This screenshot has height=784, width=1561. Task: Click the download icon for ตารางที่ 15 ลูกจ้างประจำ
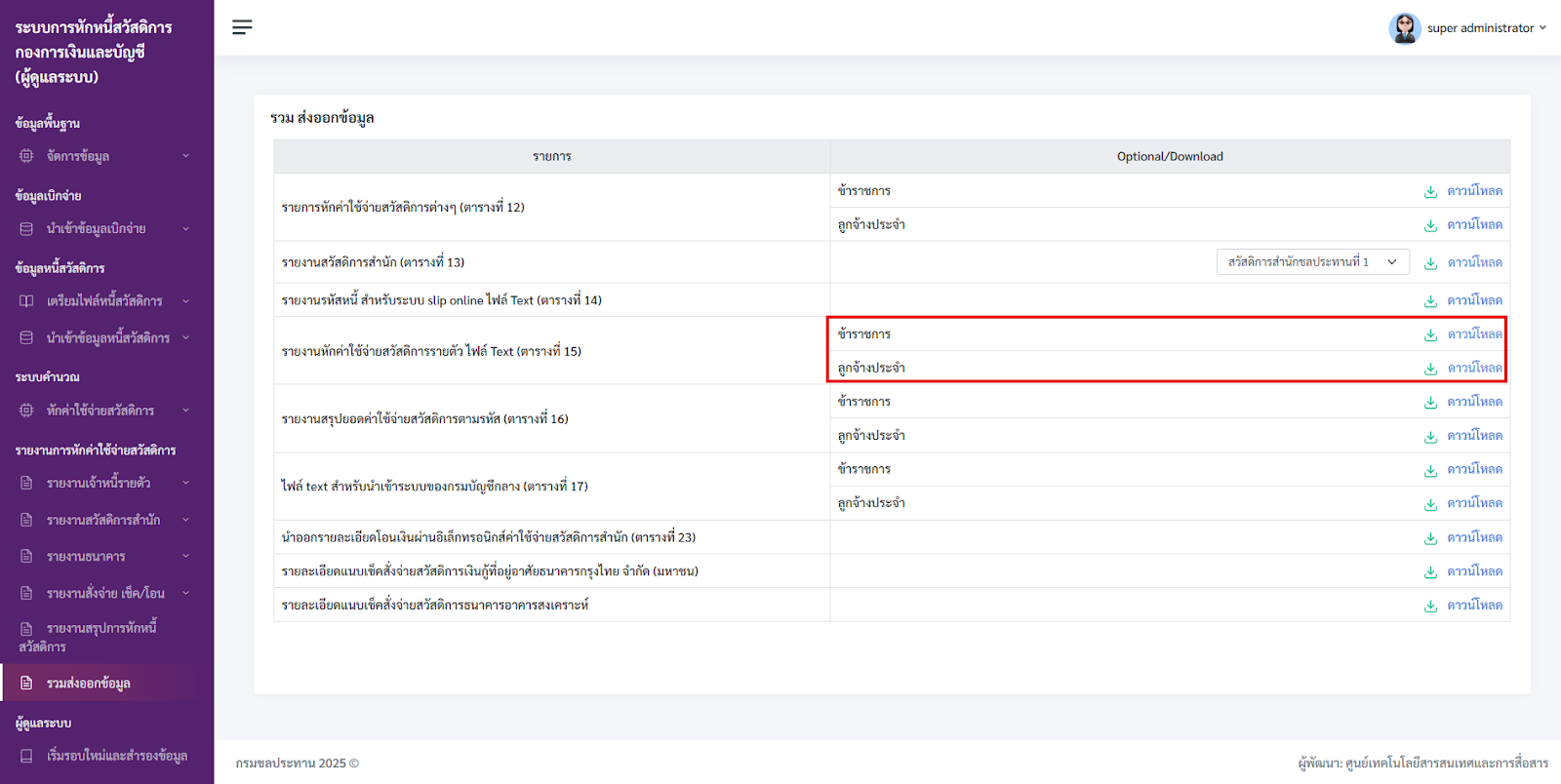(1430, 369)
